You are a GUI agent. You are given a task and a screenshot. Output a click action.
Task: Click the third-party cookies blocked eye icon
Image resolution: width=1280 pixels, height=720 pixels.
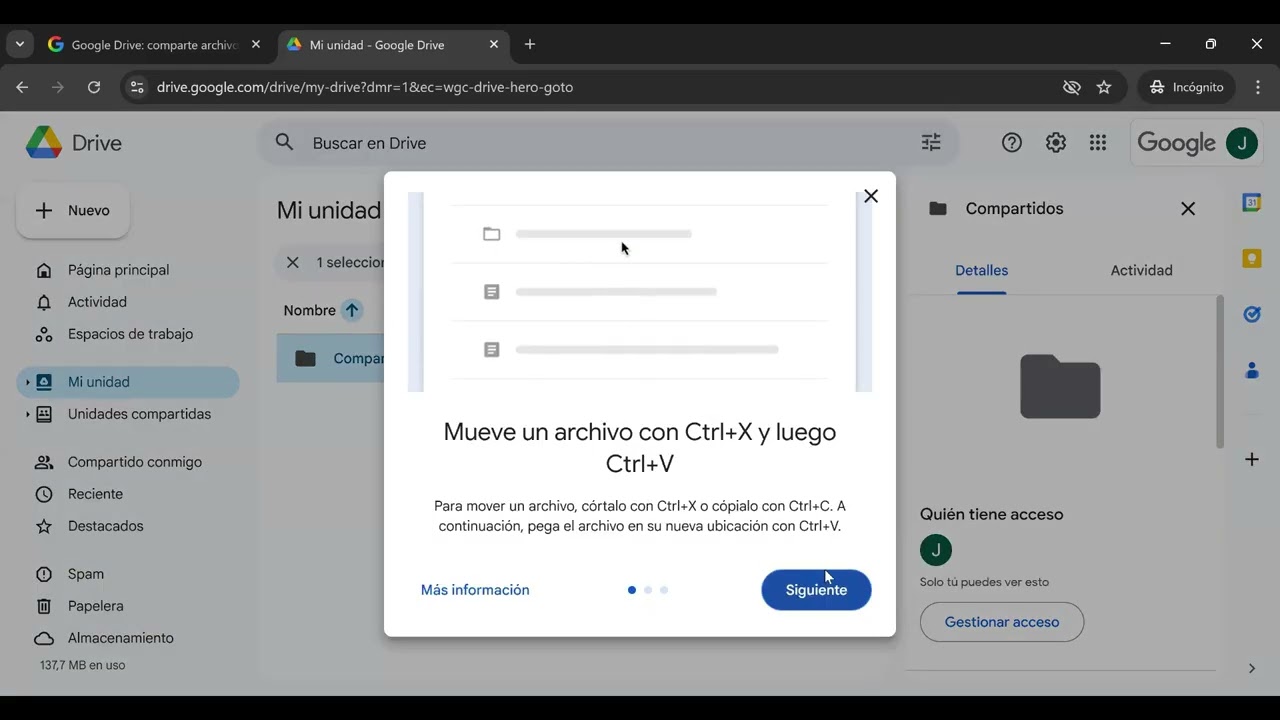1072,87
